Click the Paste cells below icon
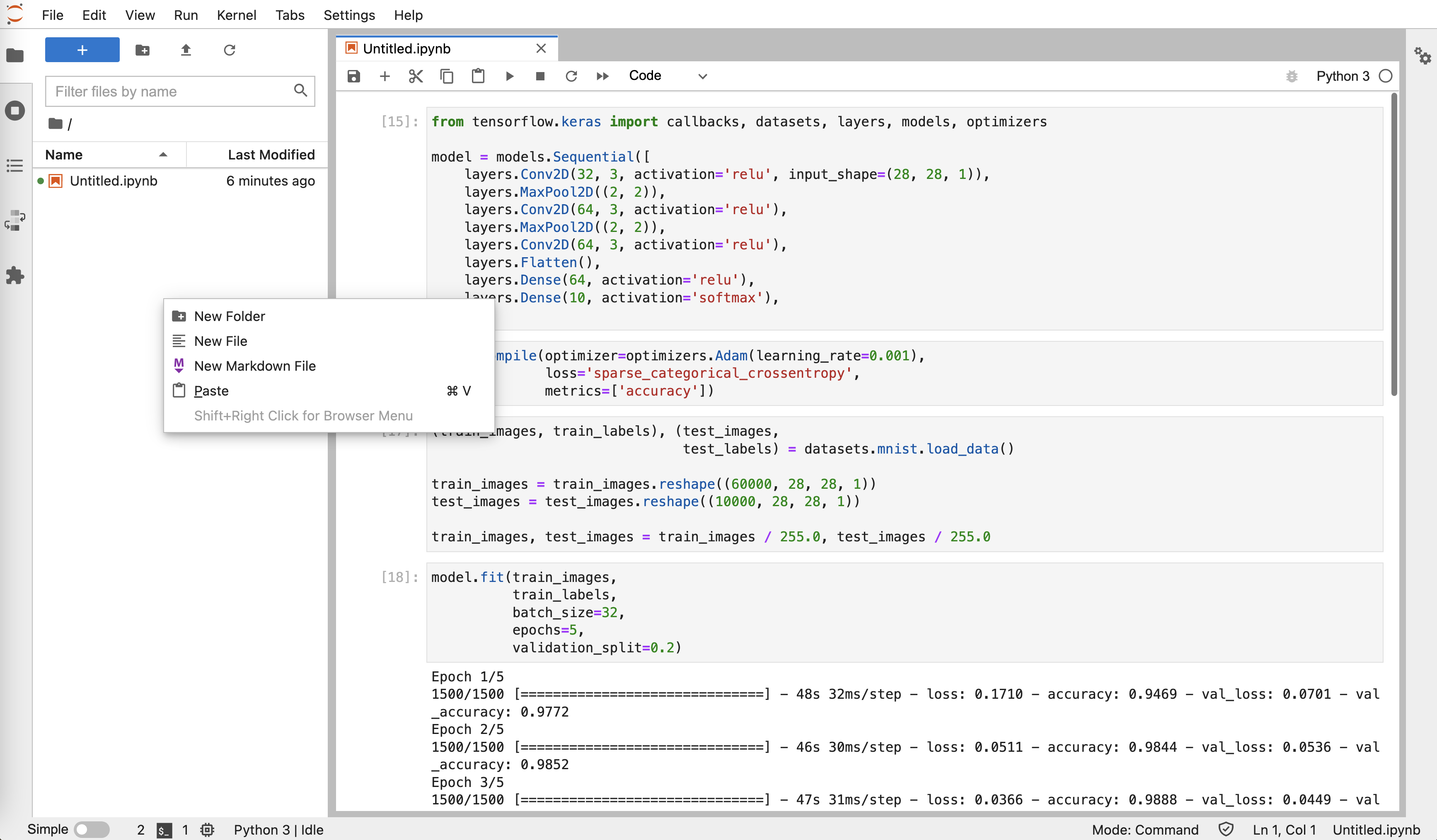This screenshot has height=840, width=1437. tap(479, 75)
